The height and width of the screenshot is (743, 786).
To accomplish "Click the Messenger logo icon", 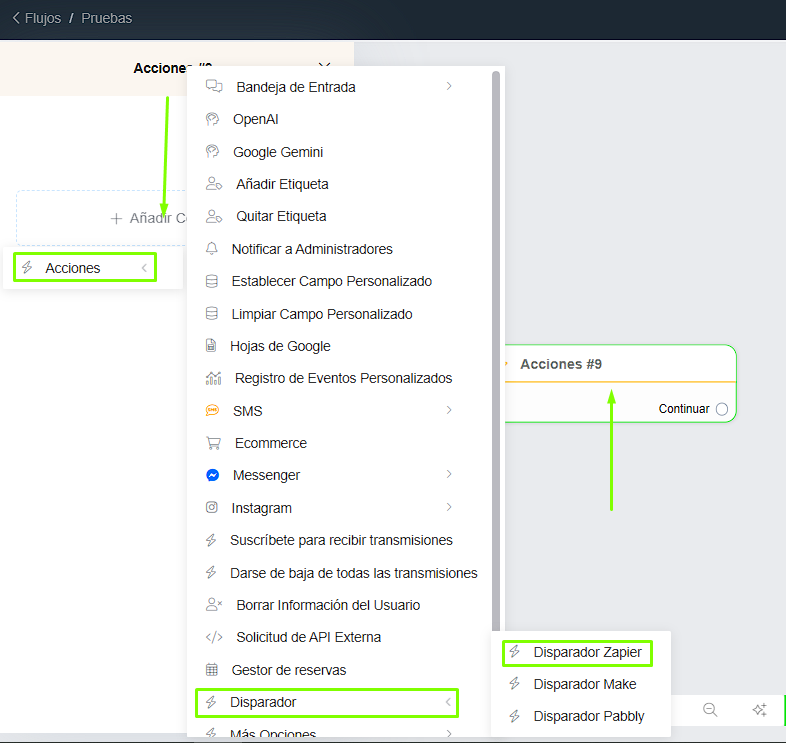I will [212, 475].
